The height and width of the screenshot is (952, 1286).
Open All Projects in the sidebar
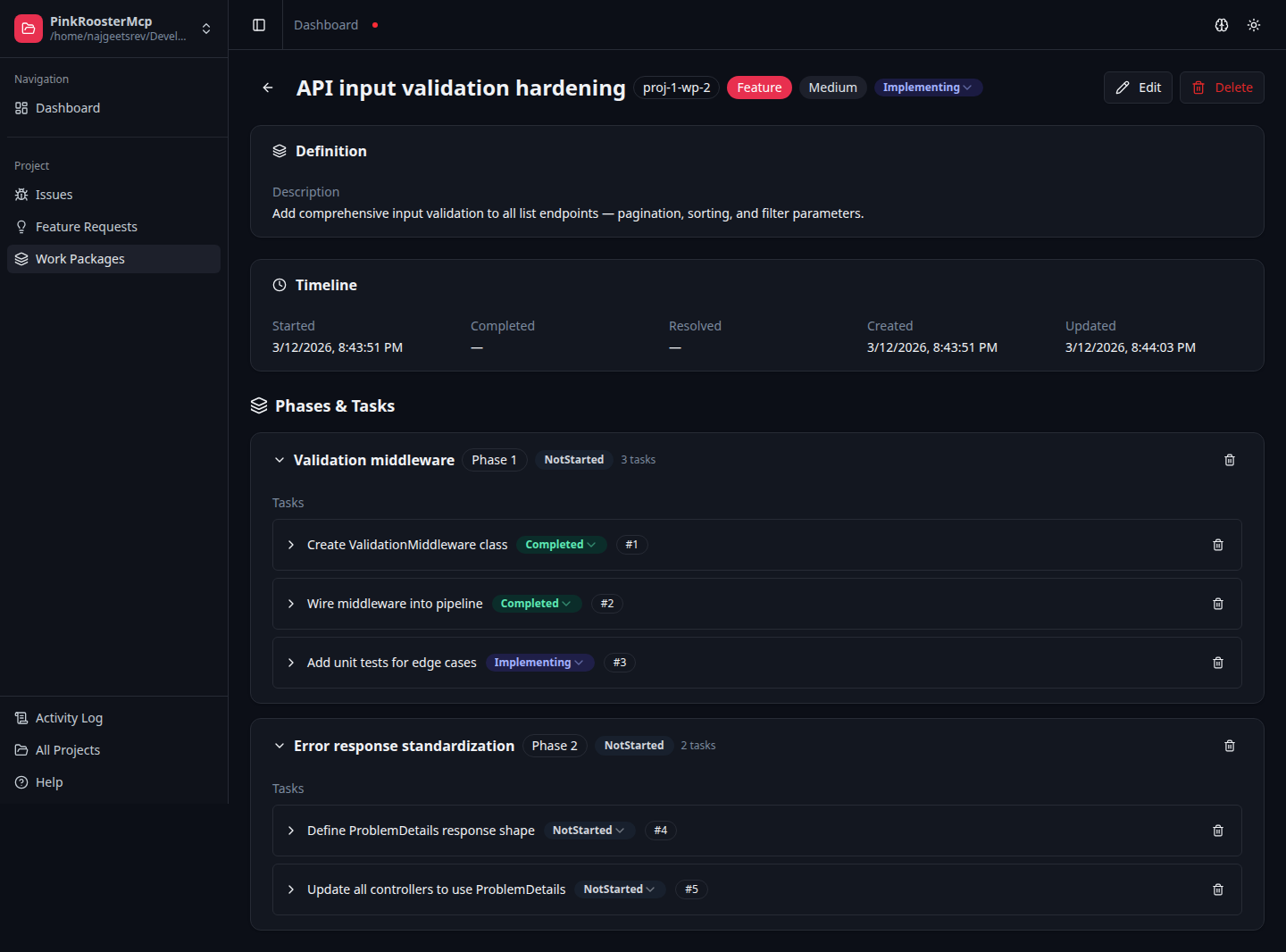click(113, 750)
